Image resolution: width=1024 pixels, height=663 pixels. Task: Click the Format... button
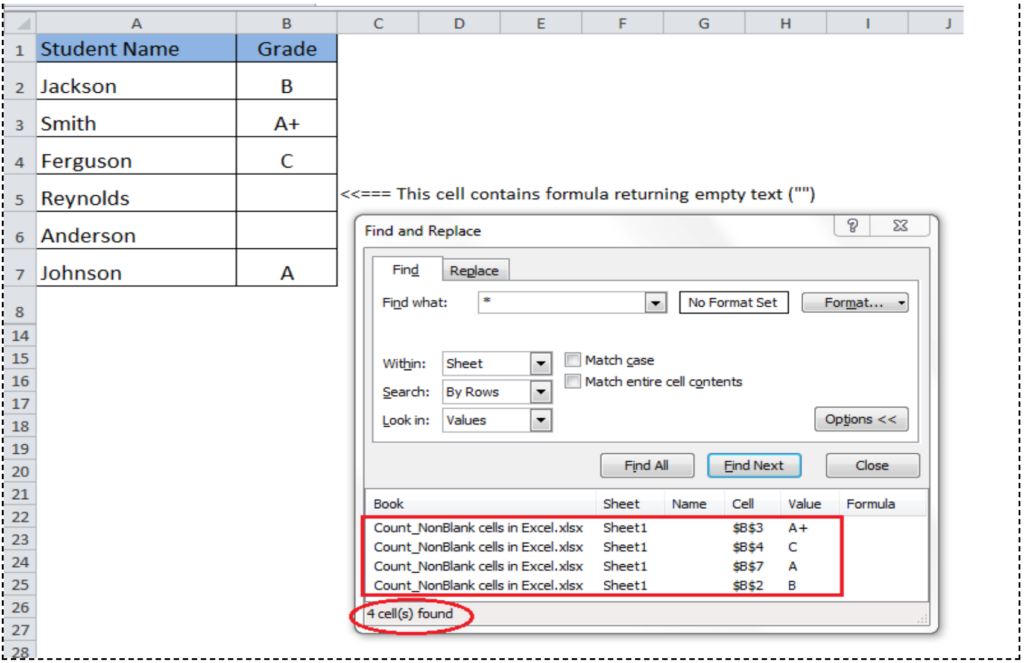(x=847, y=302)
